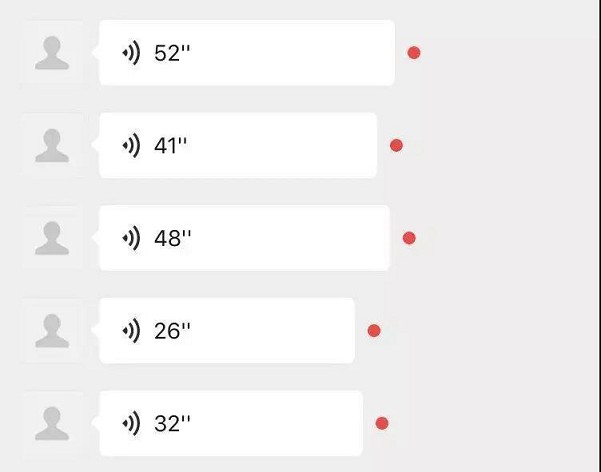Play the 52'' voice message bubble
This screenshot has width=601, height=472.
click(246, 53)
